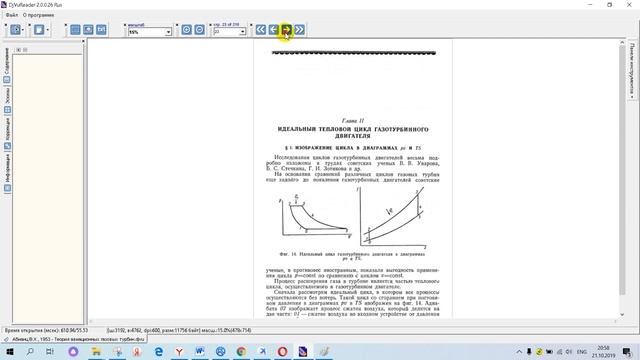Select the second page layout mode icon
Image resolution: width=640 pixels, height=360 pixels.
pyautogui.click(x=88, y=30)
